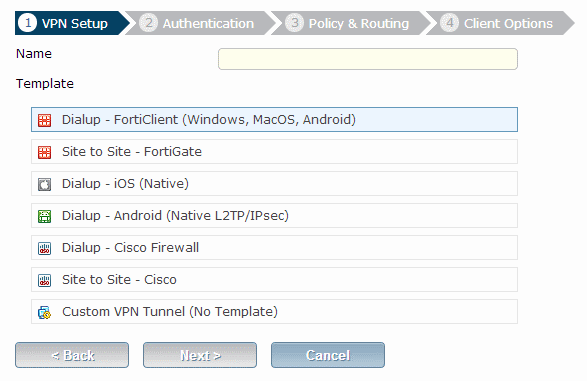
Task: Pick Dialup - Android (Native L2TP/IPsec) template
Action: (274, 216)
